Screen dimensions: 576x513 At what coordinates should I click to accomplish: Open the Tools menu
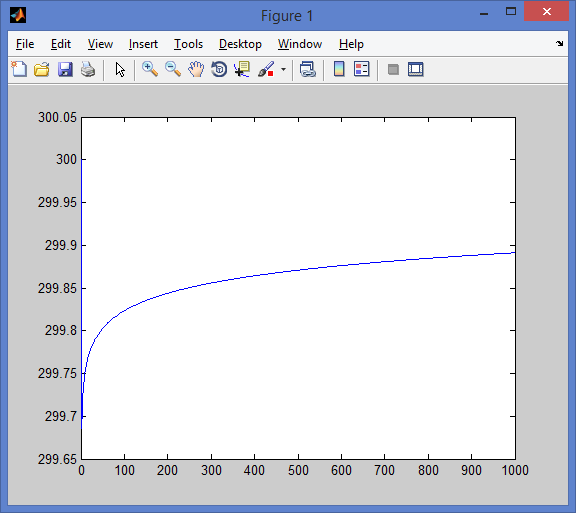click(188, 44)
